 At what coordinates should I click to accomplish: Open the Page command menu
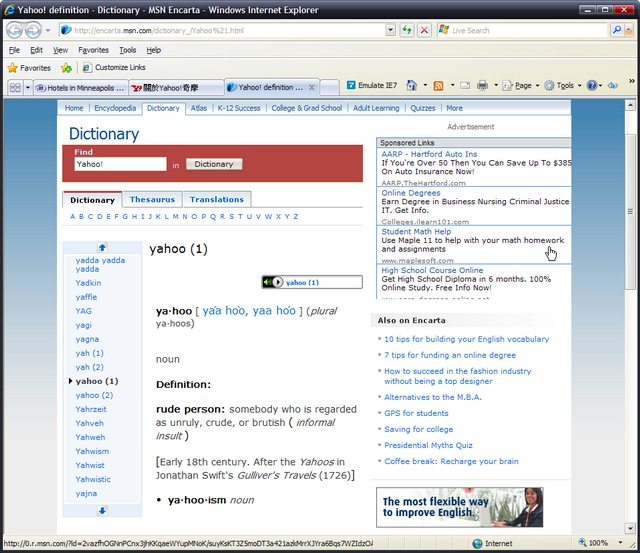click(x=521, y=85)
